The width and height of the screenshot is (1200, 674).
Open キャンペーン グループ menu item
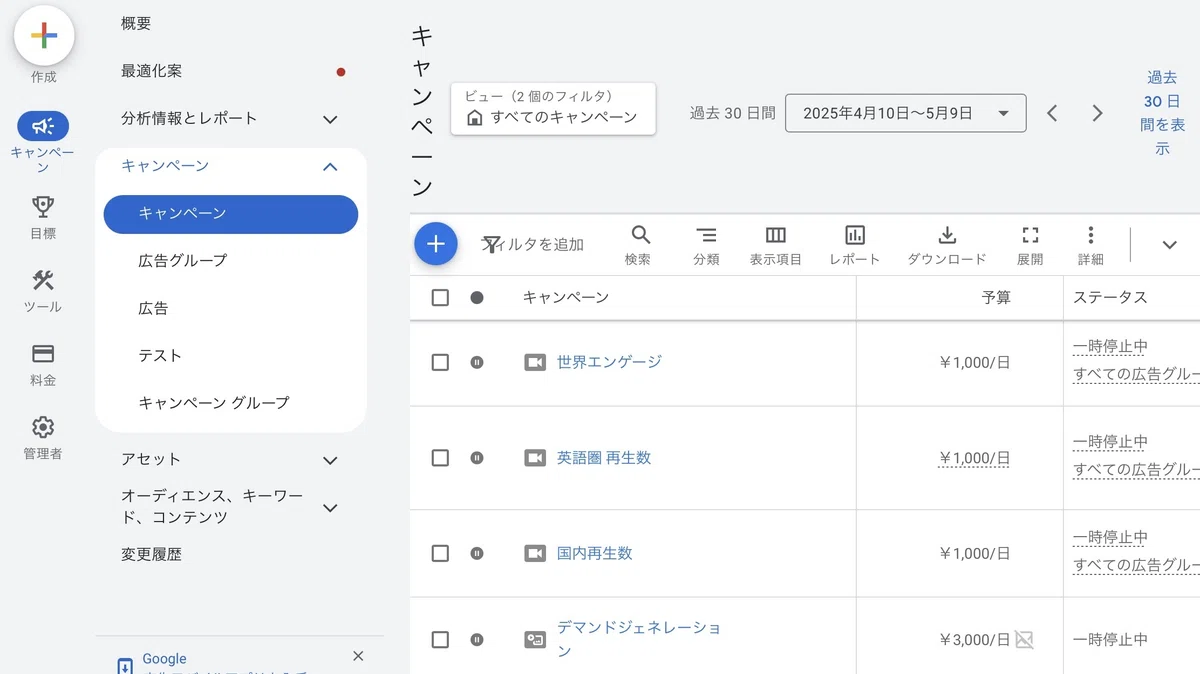coord(214,403)
